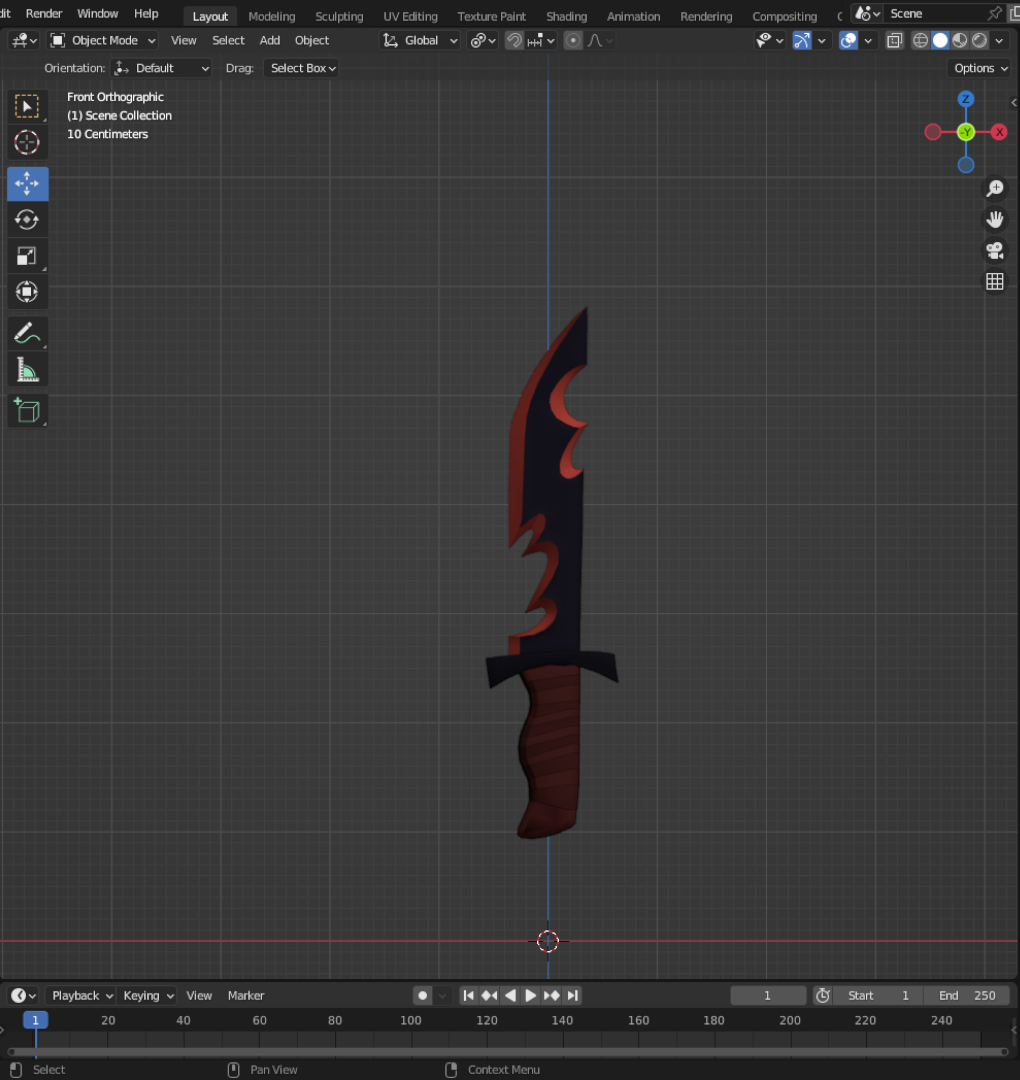Switch to the UV Editing tab
The height and width of the screenshot is (1080, 1020).
(x=410, y=17)
